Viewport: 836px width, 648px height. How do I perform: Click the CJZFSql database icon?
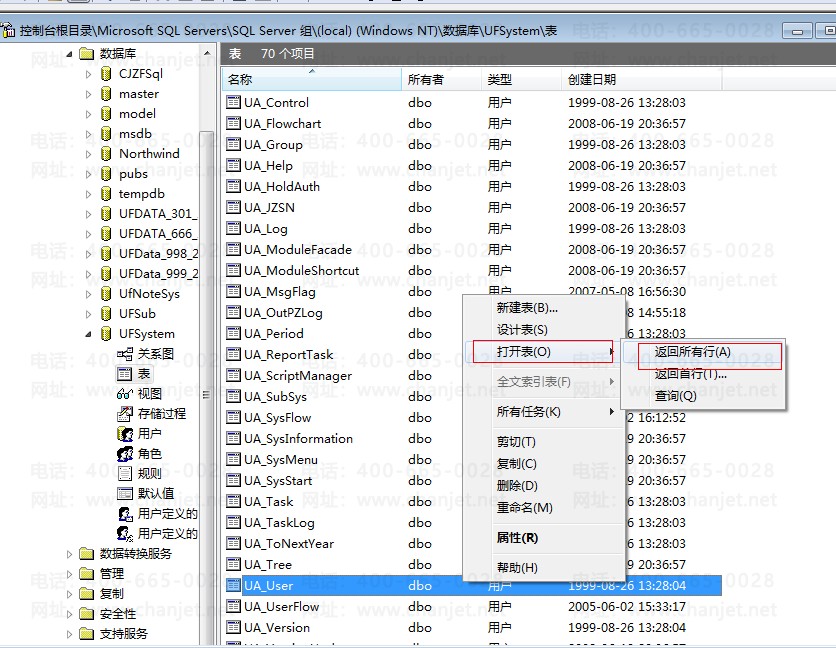pos(106,74)
